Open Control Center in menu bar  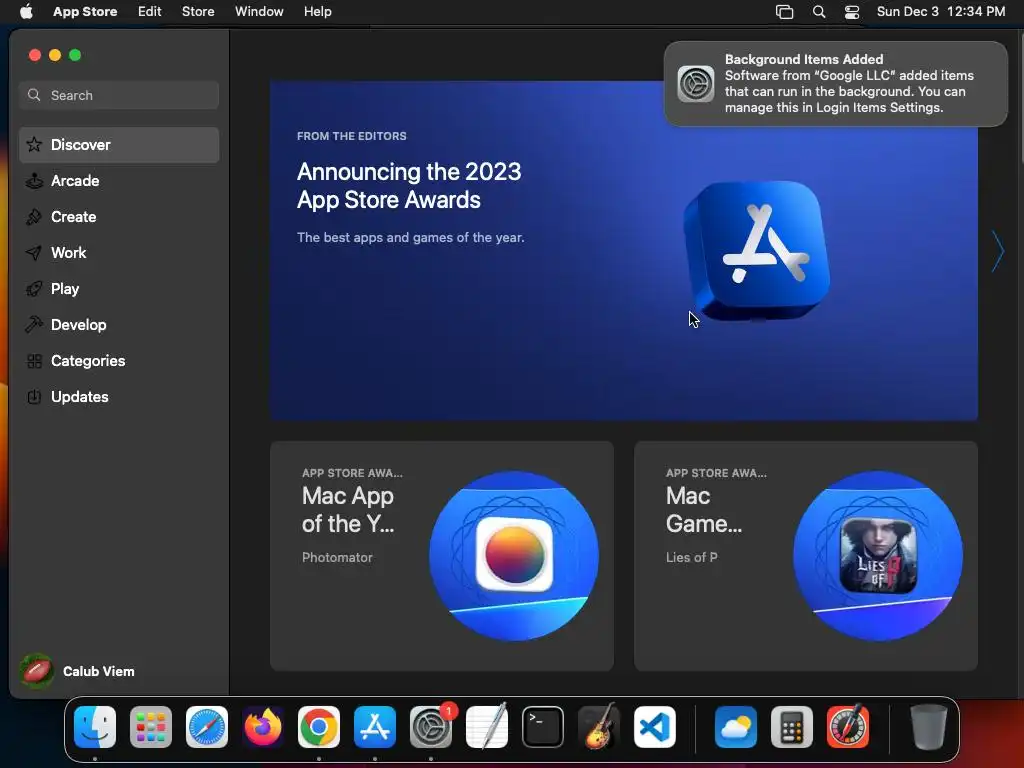pos(852,12)
